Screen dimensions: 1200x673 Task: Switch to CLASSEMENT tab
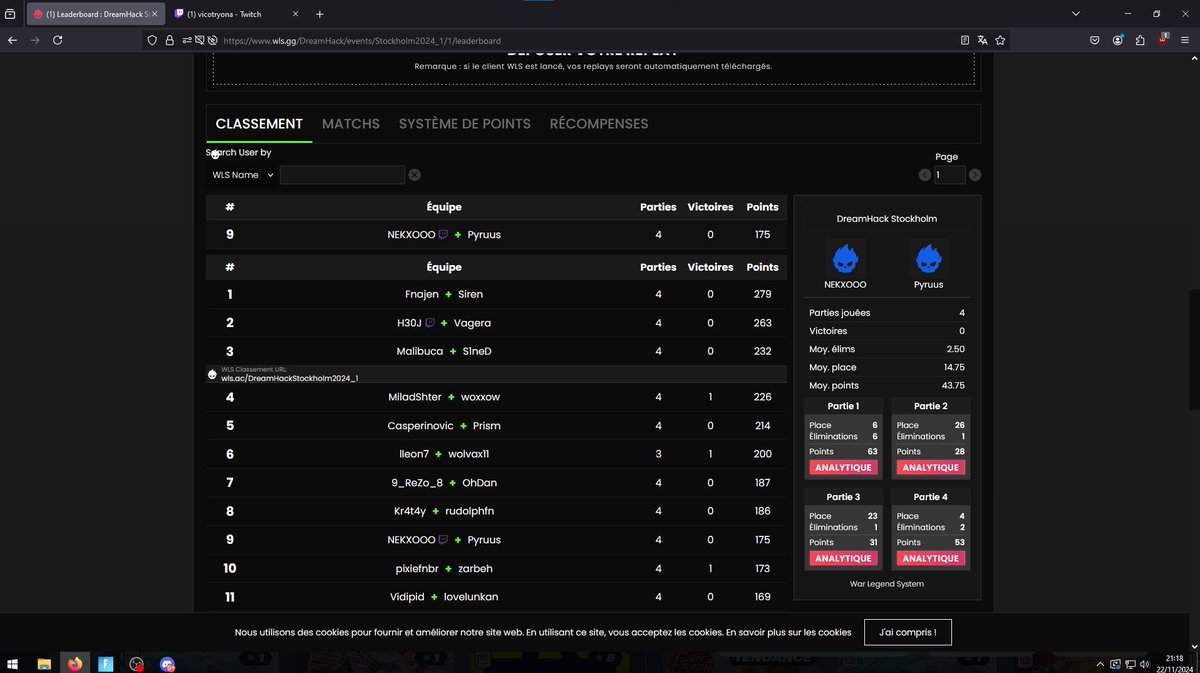tap(259, 124)
